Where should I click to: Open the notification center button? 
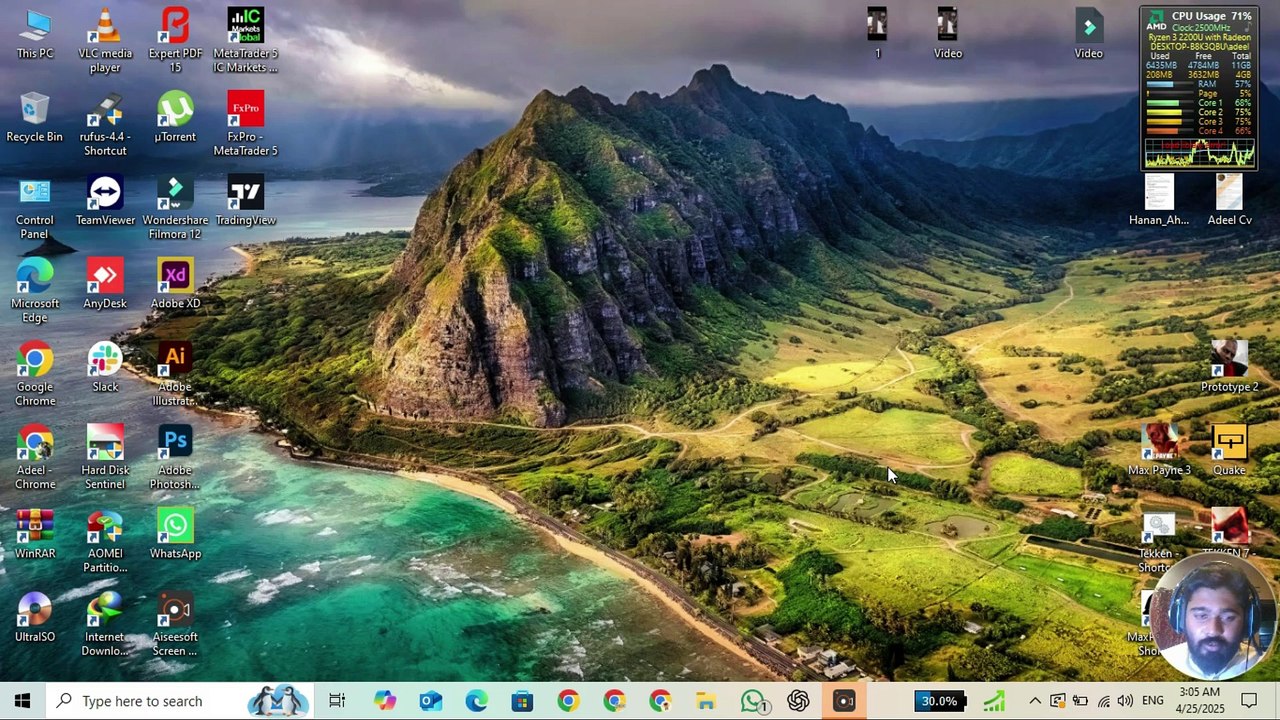tap(1249, 701)
